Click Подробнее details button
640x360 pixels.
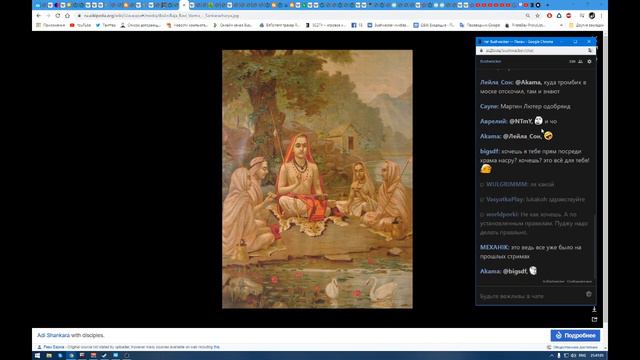[575, 335]
